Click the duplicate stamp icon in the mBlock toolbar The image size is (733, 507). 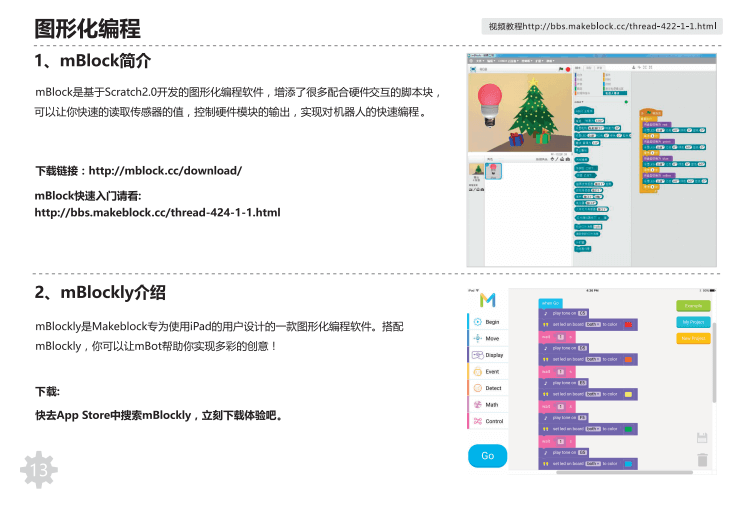633,67
